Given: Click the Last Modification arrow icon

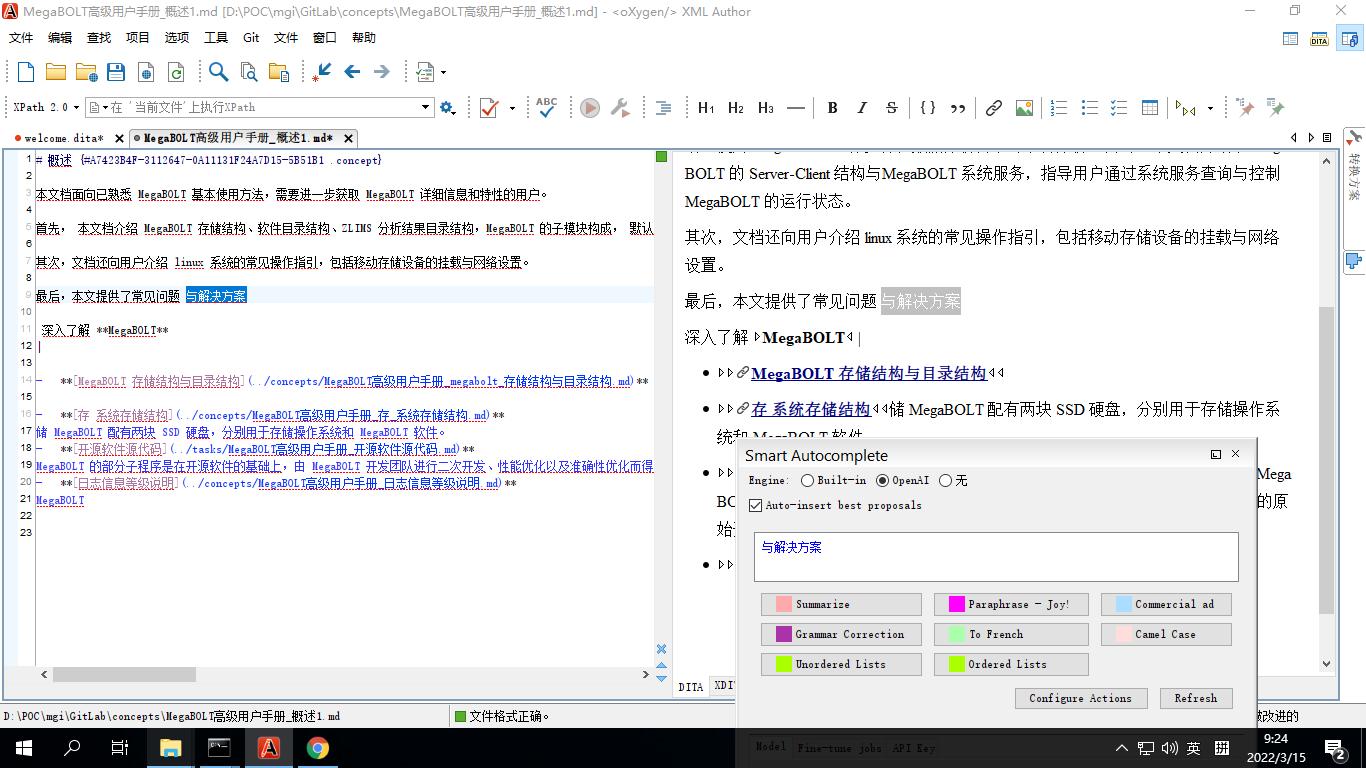Looking at the screenshot, I should coord(322,72).
